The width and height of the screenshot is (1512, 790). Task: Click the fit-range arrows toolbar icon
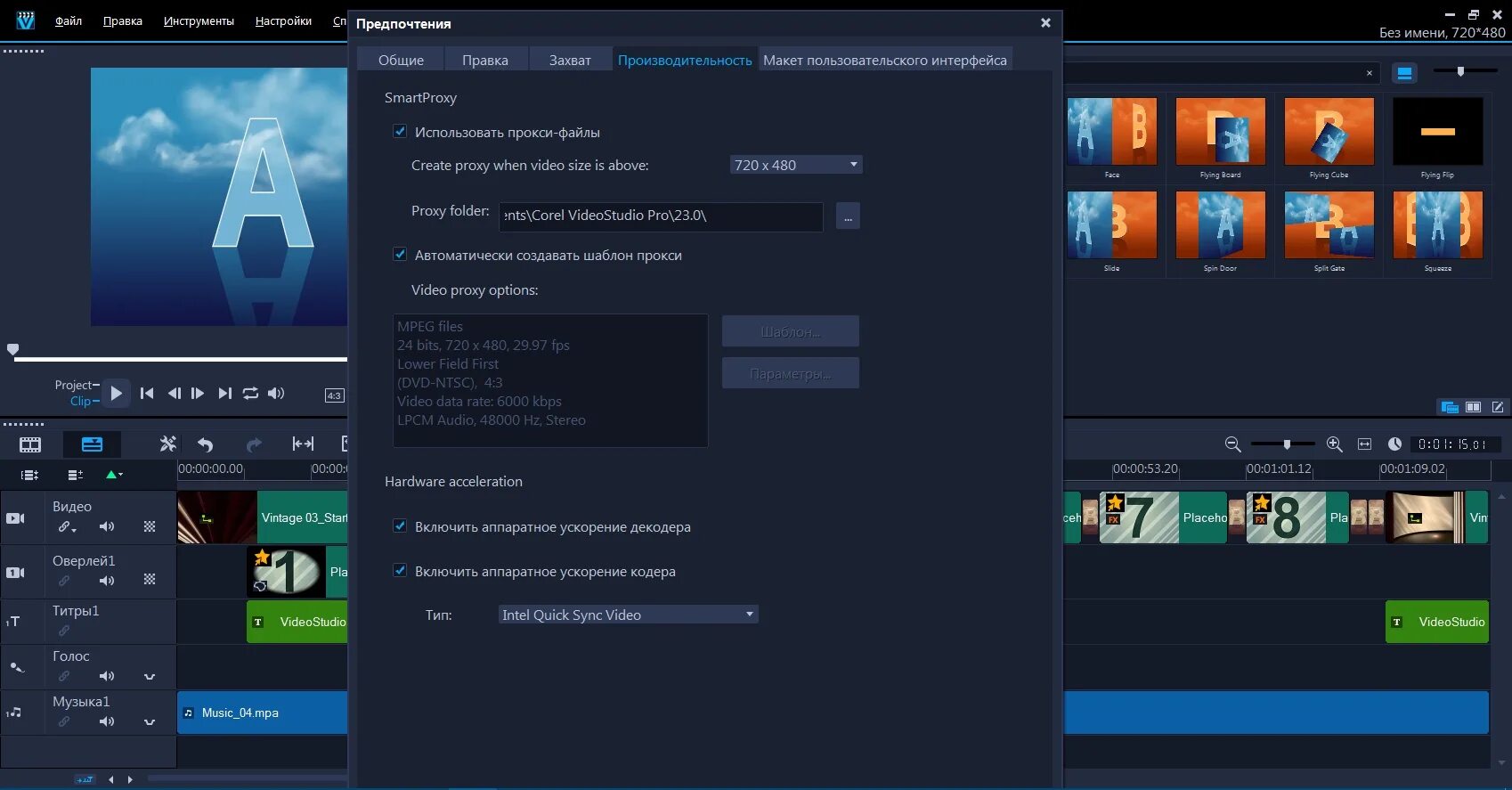pos(303,444)
